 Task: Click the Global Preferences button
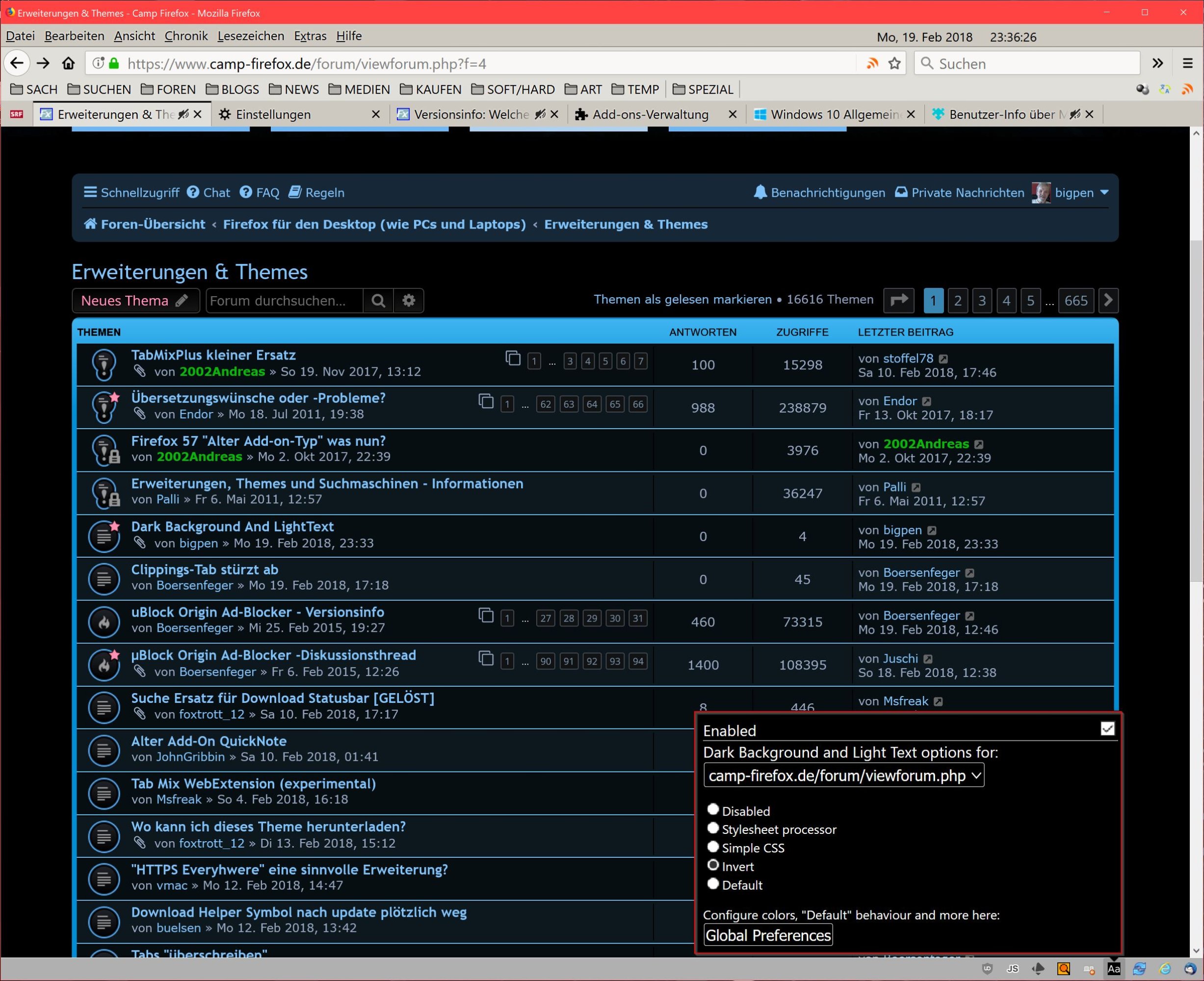click(x=768, y=935)
